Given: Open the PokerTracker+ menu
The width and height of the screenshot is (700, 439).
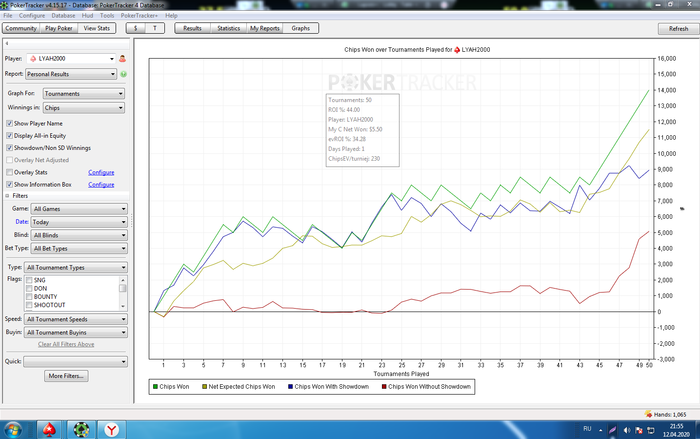Looking at the screenshot, I should [139, 15].
